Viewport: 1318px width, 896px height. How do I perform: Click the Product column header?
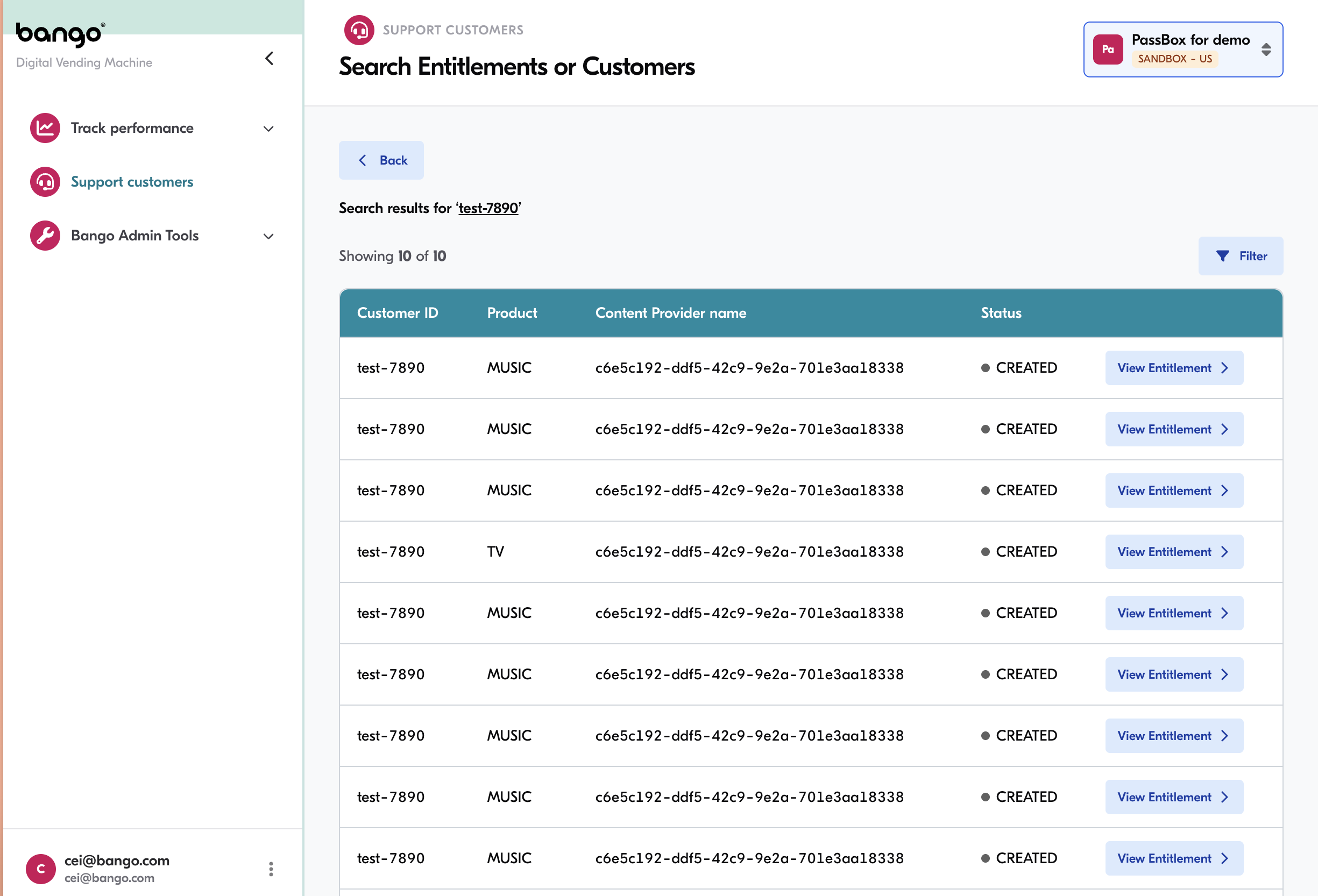click(512, 313)
